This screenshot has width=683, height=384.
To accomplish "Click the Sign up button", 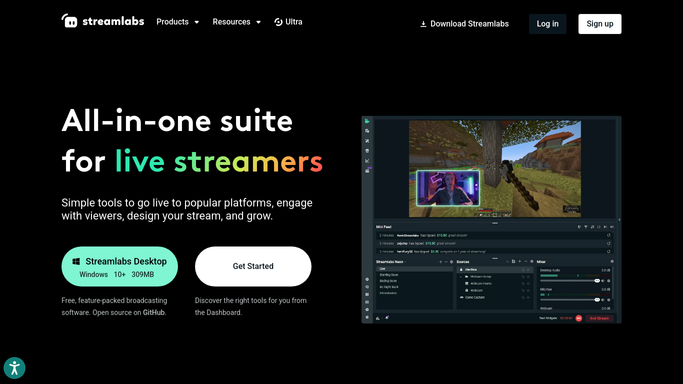I will point(600,24).
